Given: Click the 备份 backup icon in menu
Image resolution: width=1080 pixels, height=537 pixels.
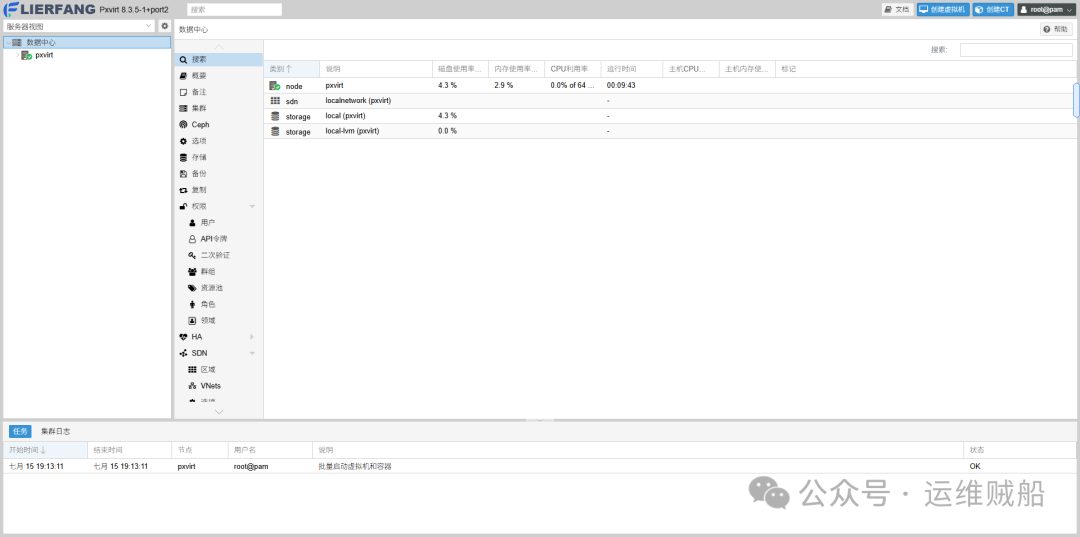Looking at the screenshot, I should click(x=183, y=173).
